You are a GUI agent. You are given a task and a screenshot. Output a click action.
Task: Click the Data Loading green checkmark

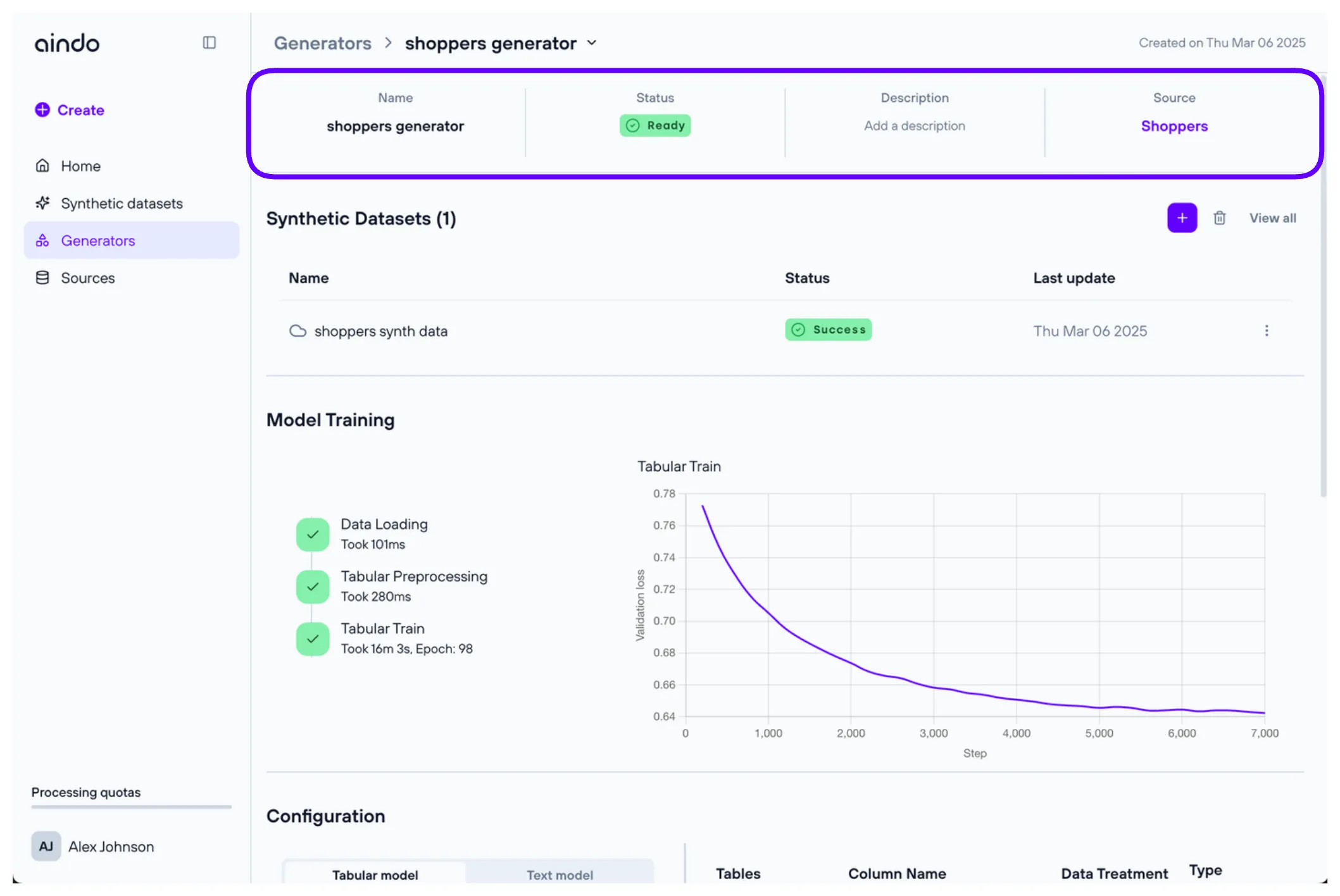tap(313, 534)
